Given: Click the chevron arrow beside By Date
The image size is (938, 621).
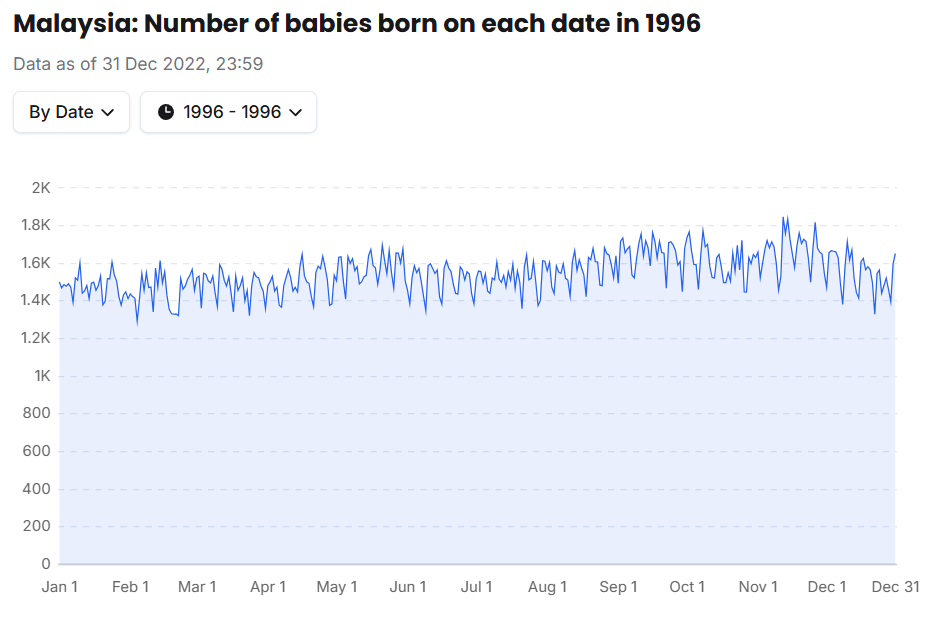Looking at the screenshot, I should [109, 112].
